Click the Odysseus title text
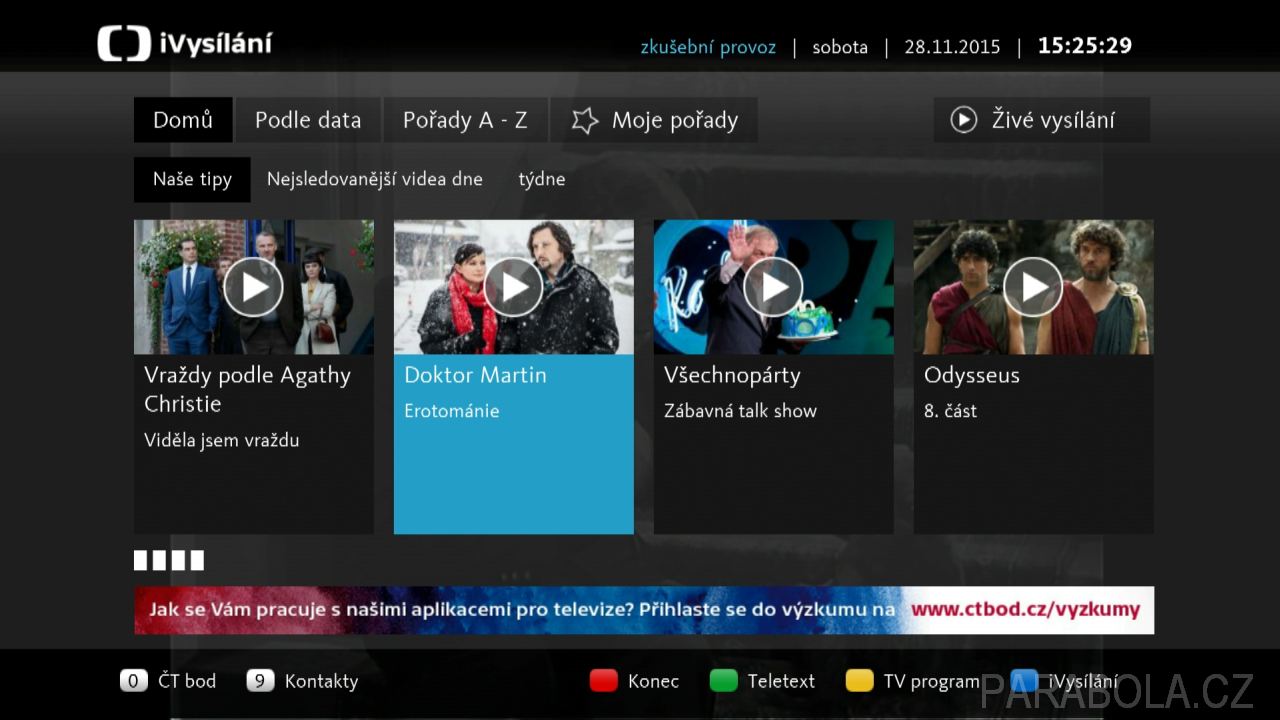 coord(972,376)
